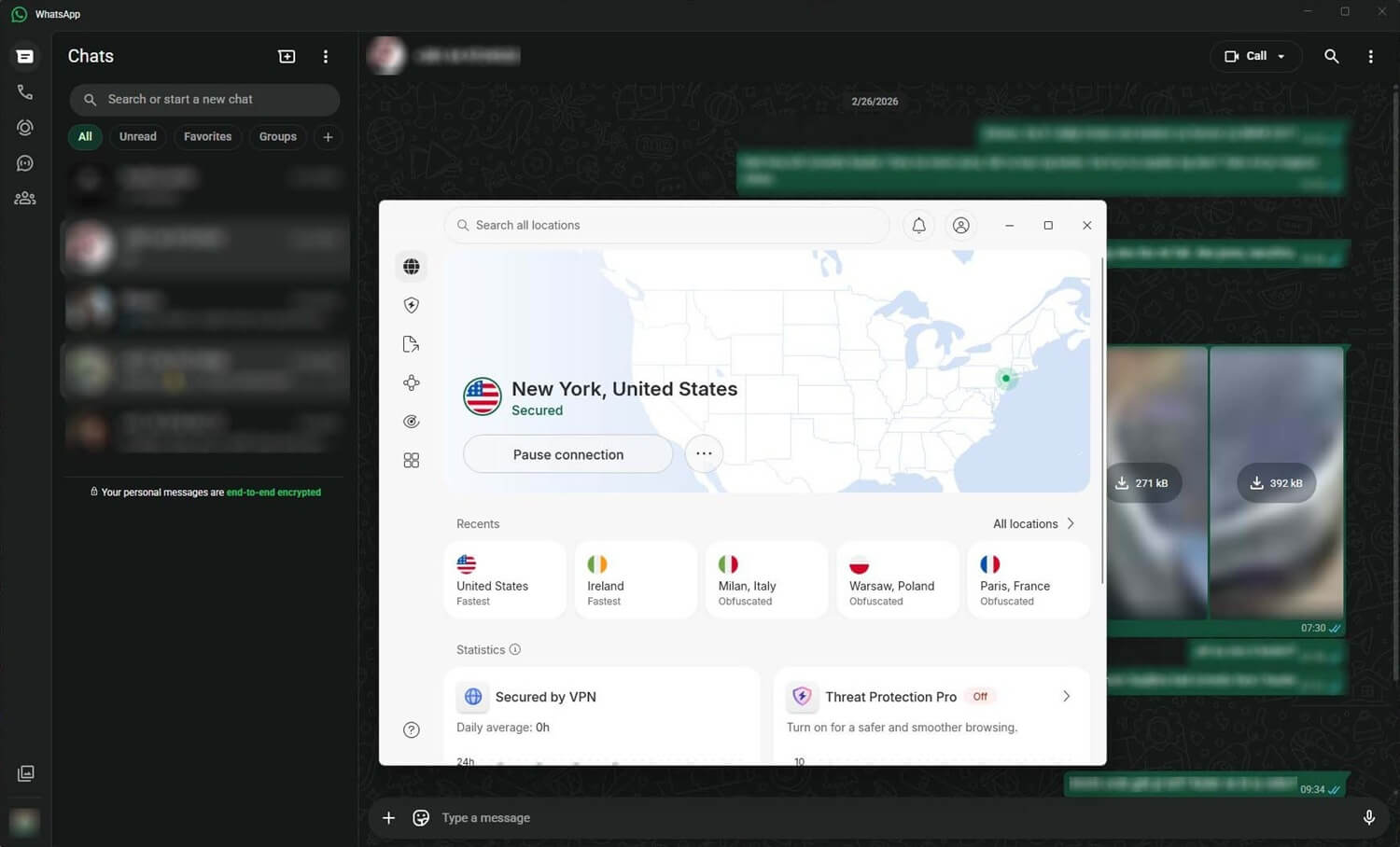Click the New York server dot on map
The height and width of the screenshot is (847, 1400).
pyautogui.click(x=1006, y=379)
